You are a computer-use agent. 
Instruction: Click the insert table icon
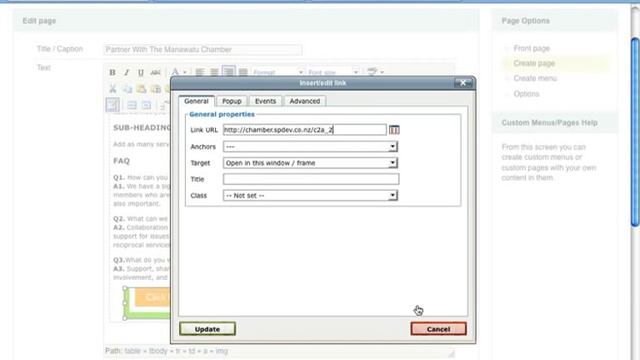pyautogui.click(x=113, y=105)
